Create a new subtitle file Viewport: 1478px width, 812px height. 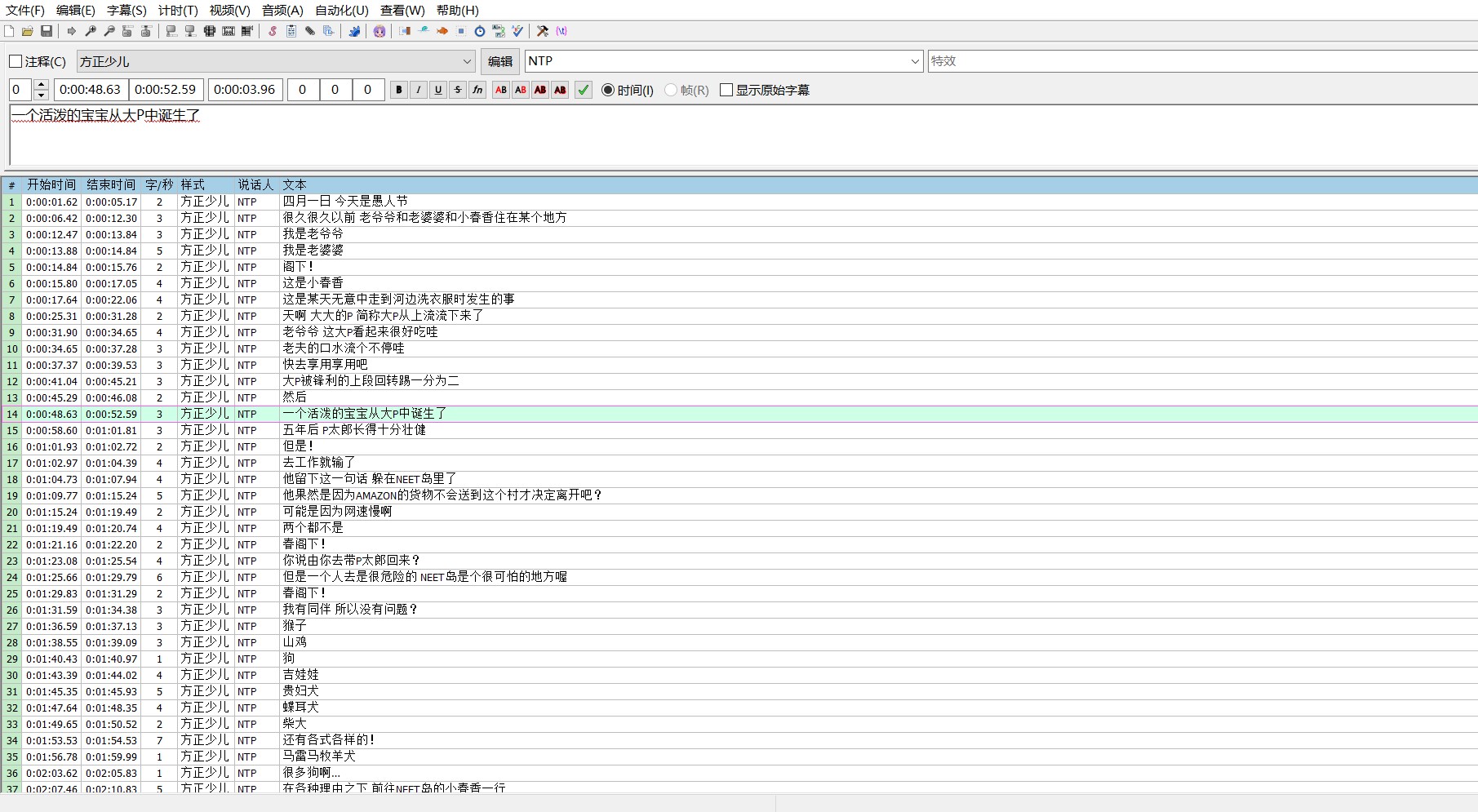click(x=9, y=31)
